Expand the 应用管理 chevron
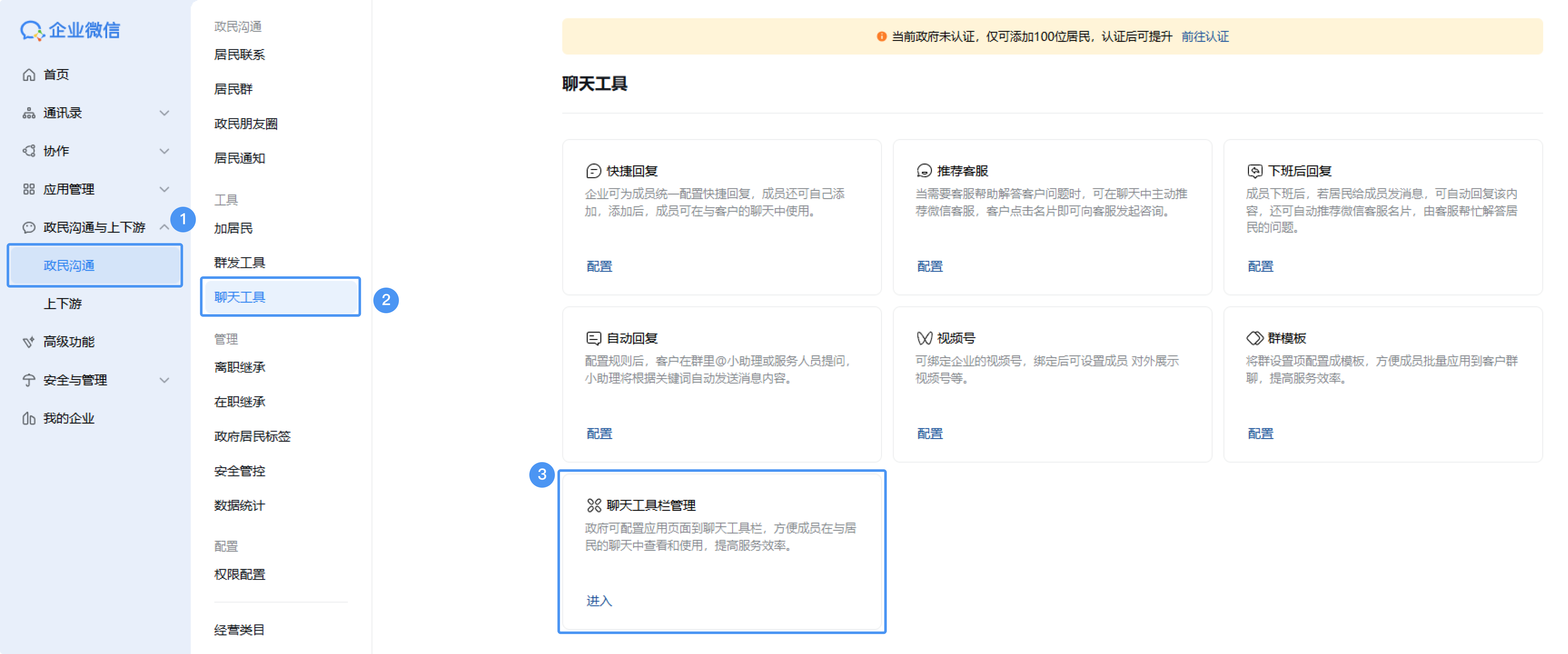 click(164, 189)
